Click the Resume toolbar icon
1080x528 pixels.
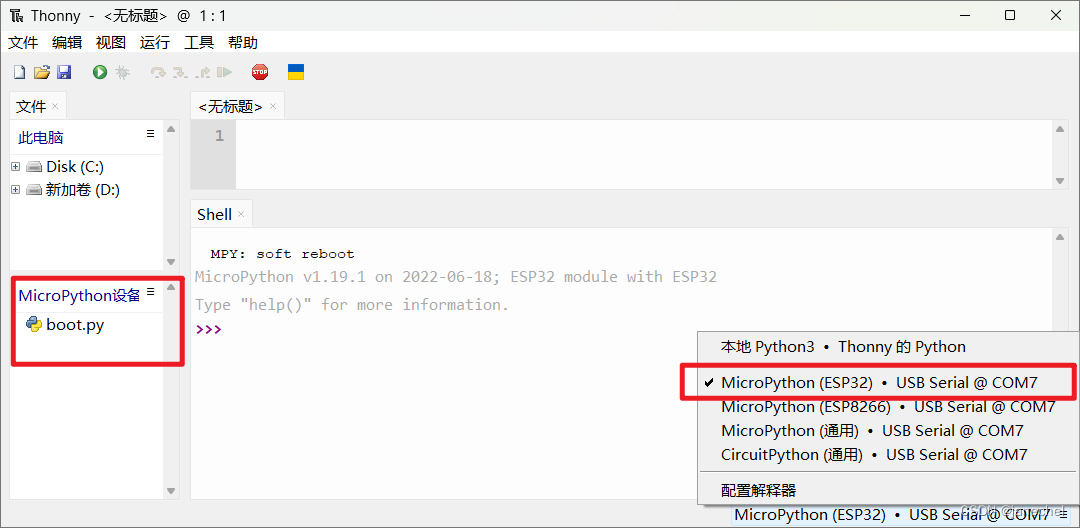point(225,72)
